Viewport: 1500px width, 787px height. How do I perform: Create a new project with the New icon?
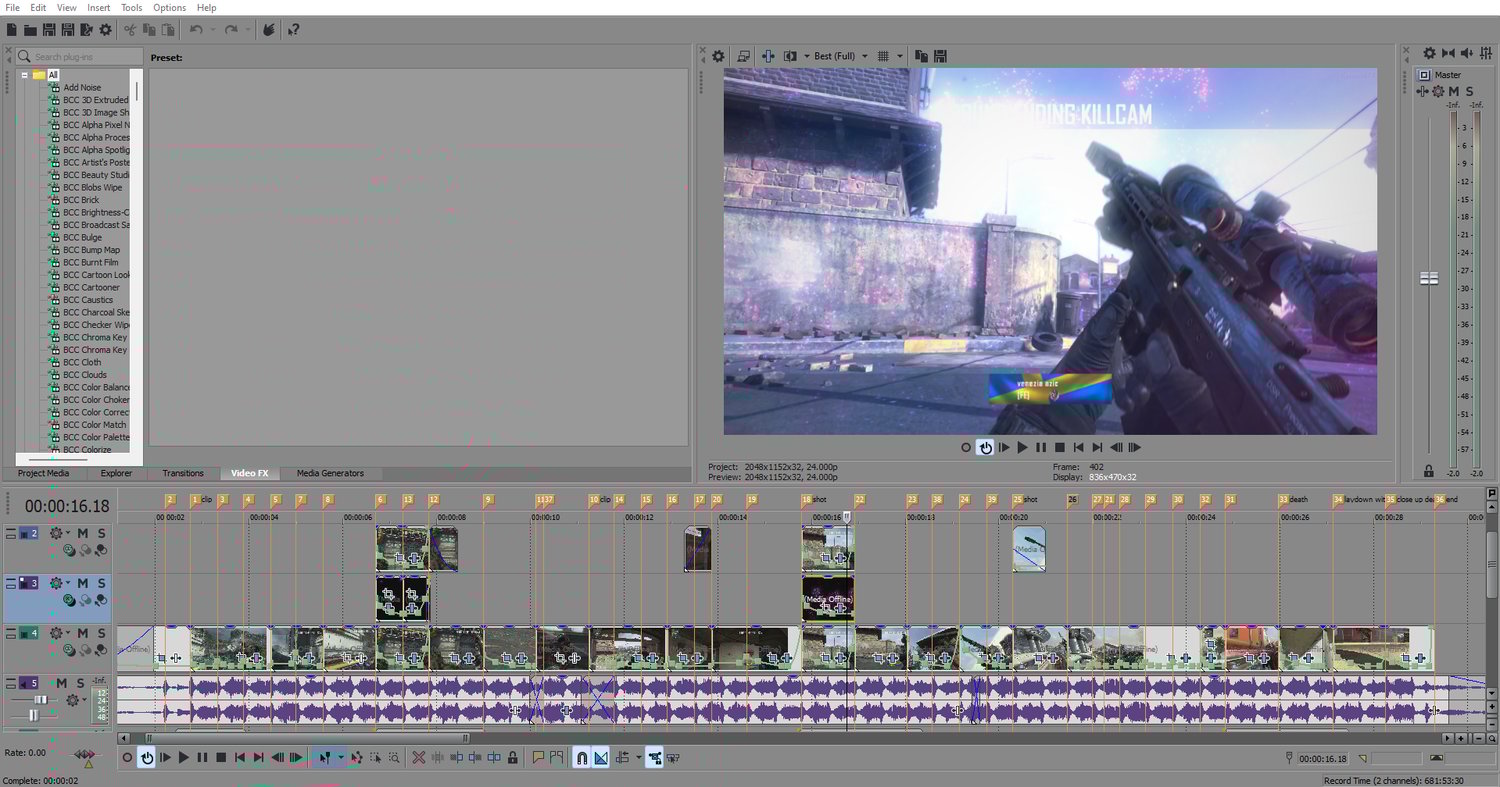(12, 30)
